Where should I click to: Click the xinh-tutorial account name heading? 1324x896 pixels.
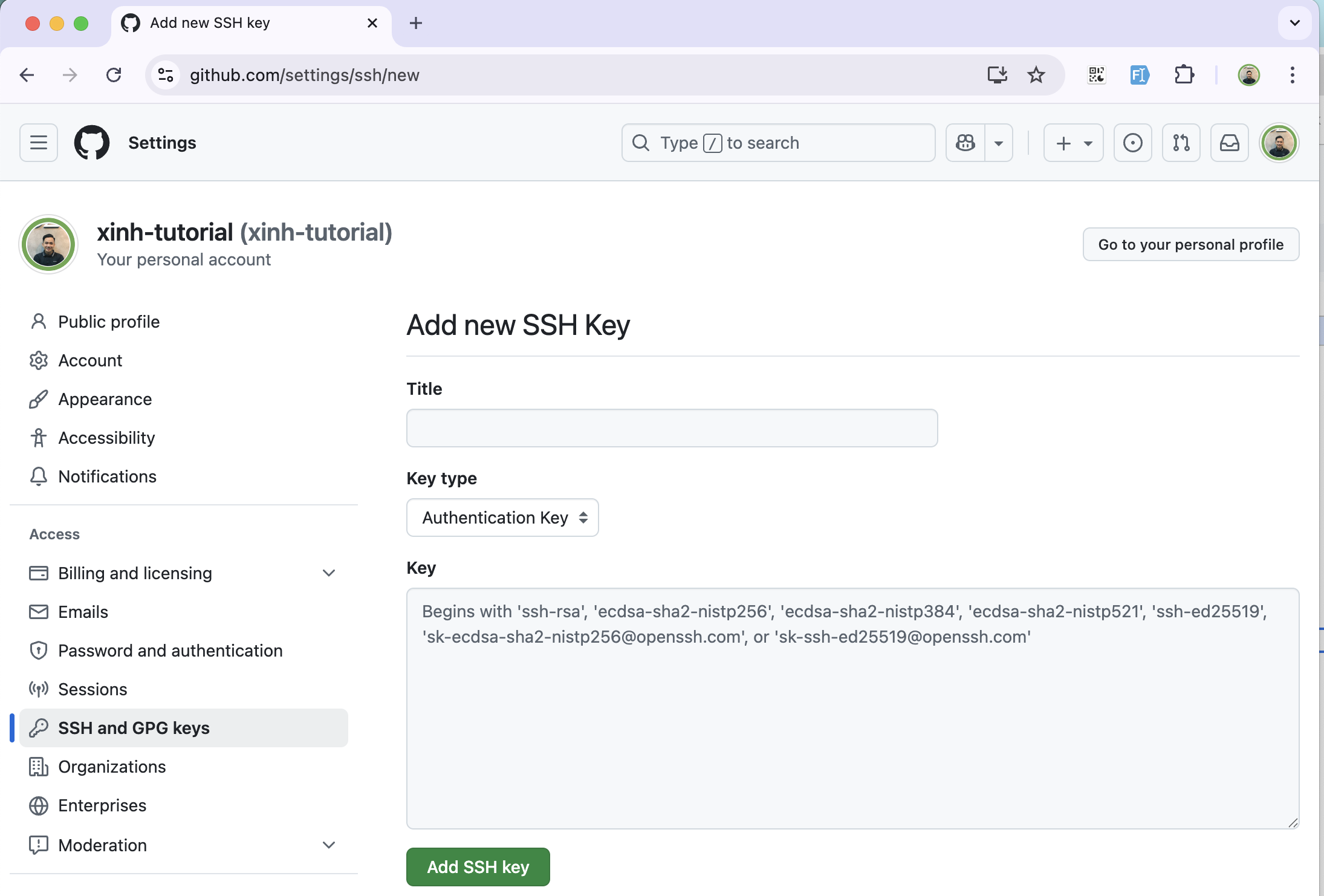coord(245,232)
